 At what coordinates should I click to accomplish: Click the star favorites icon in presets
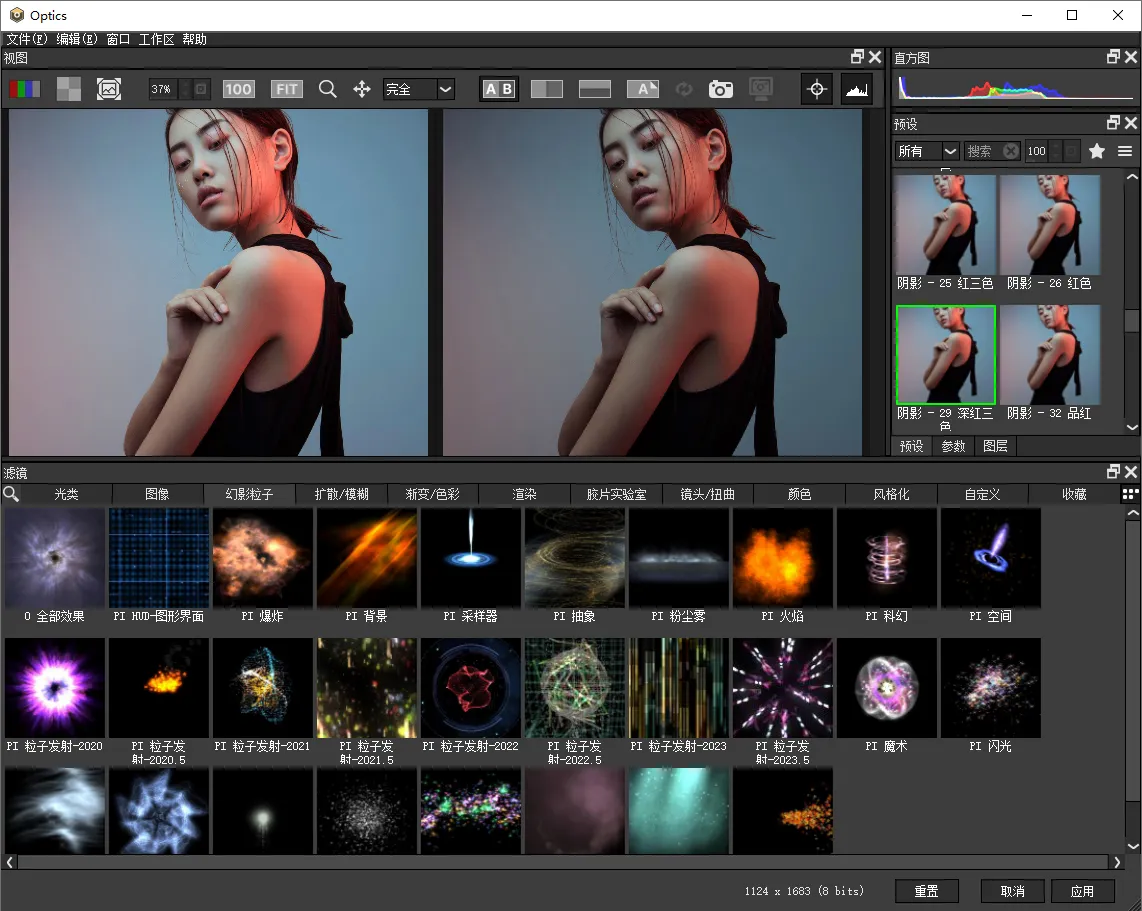tap(1097, 151)
